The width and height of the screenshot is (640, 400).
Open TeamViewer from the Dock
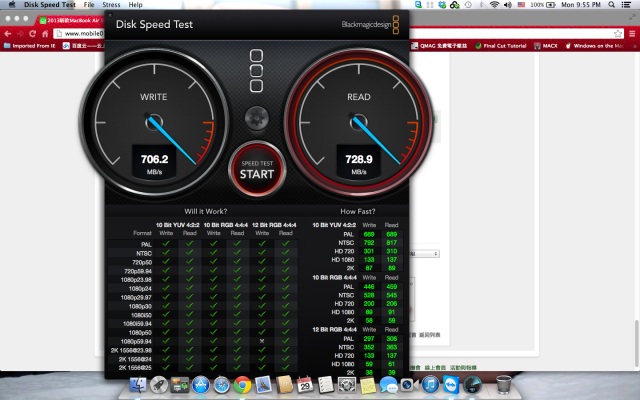(x=451, y=384)
